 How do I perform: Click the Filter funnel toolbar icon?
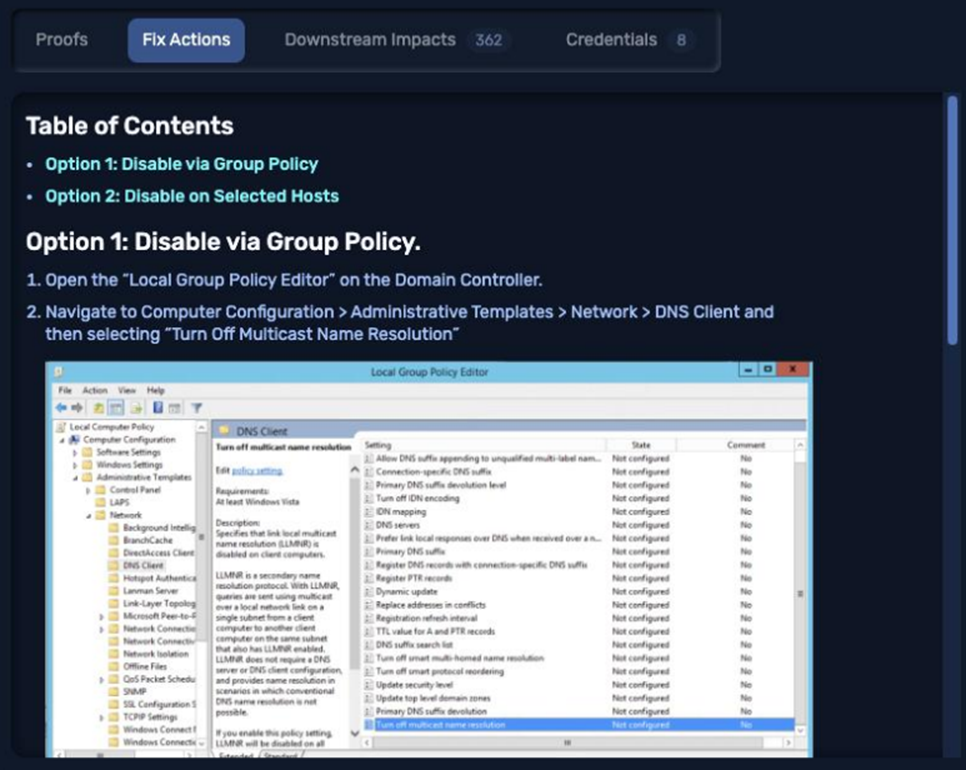197,408
